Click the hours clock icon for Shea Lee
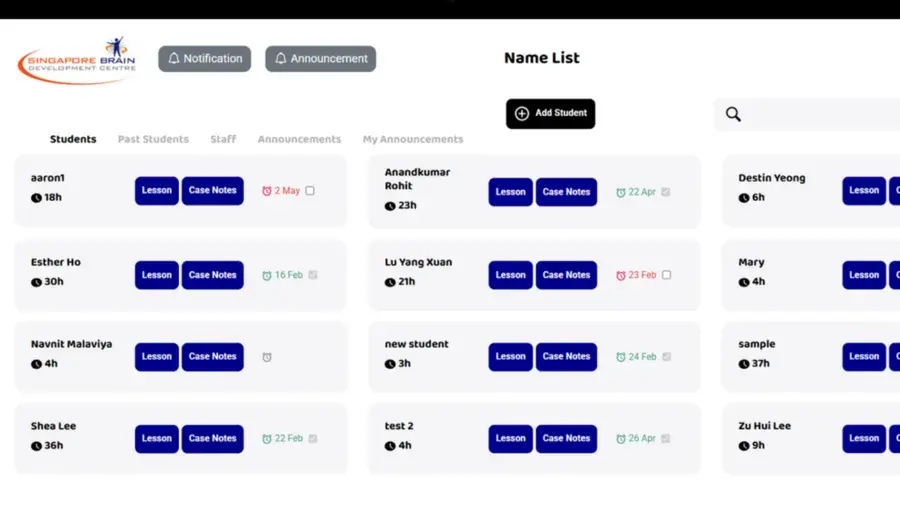The height and width of the screenshot is (526, 900). pyautogui.click(x=36, y=446)
